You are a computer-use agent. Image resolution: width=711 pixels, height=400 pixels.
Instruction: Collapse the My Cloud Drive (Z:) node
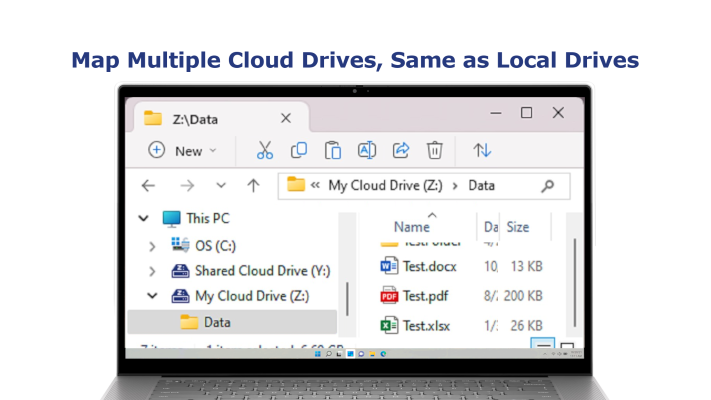click(151, 296)
